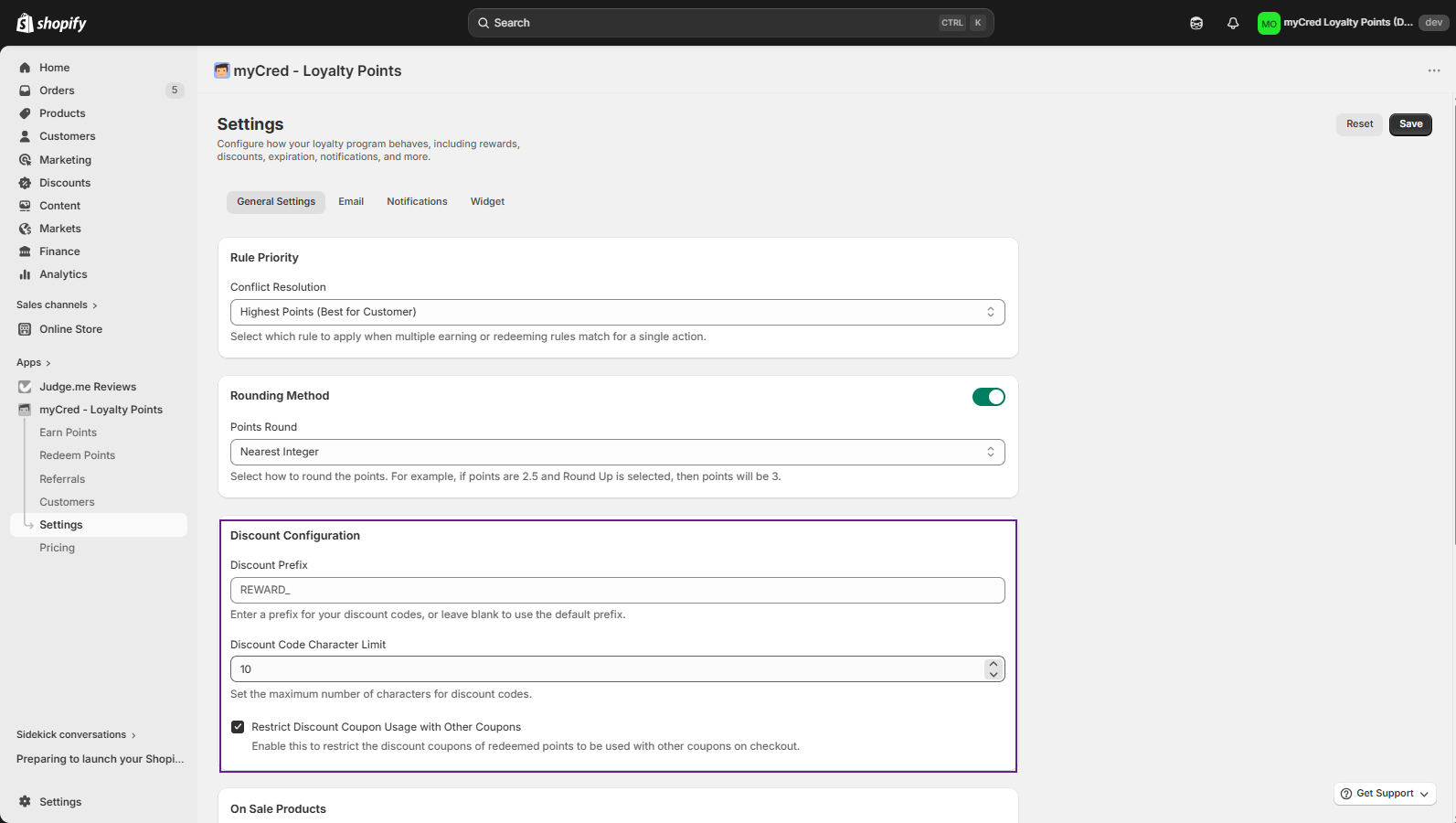Click the Home icon in sidebar
Viewport: 1456px width, 823px height.
coord(25,68)
